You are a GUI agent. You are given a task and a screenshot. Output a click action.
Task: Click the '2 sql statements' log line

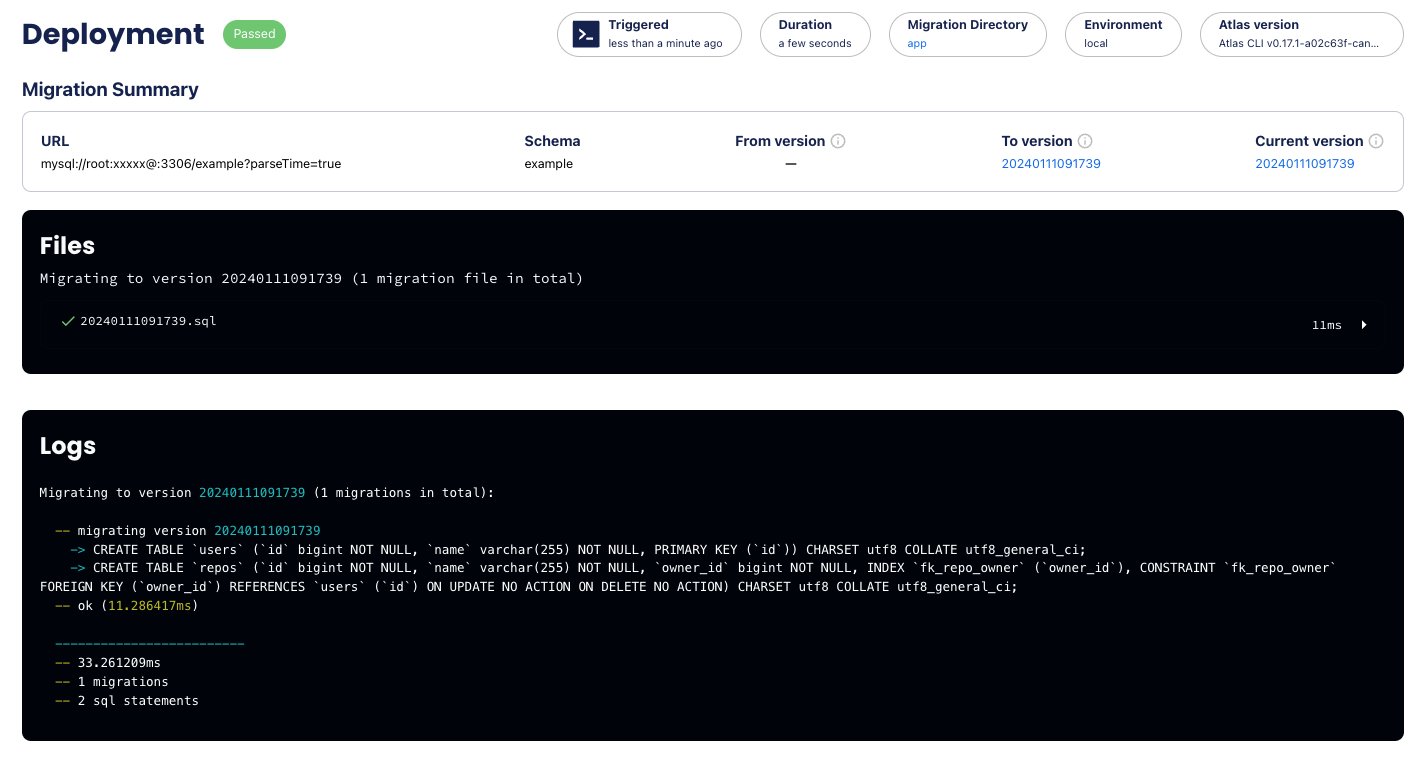[x=127, y=701]
